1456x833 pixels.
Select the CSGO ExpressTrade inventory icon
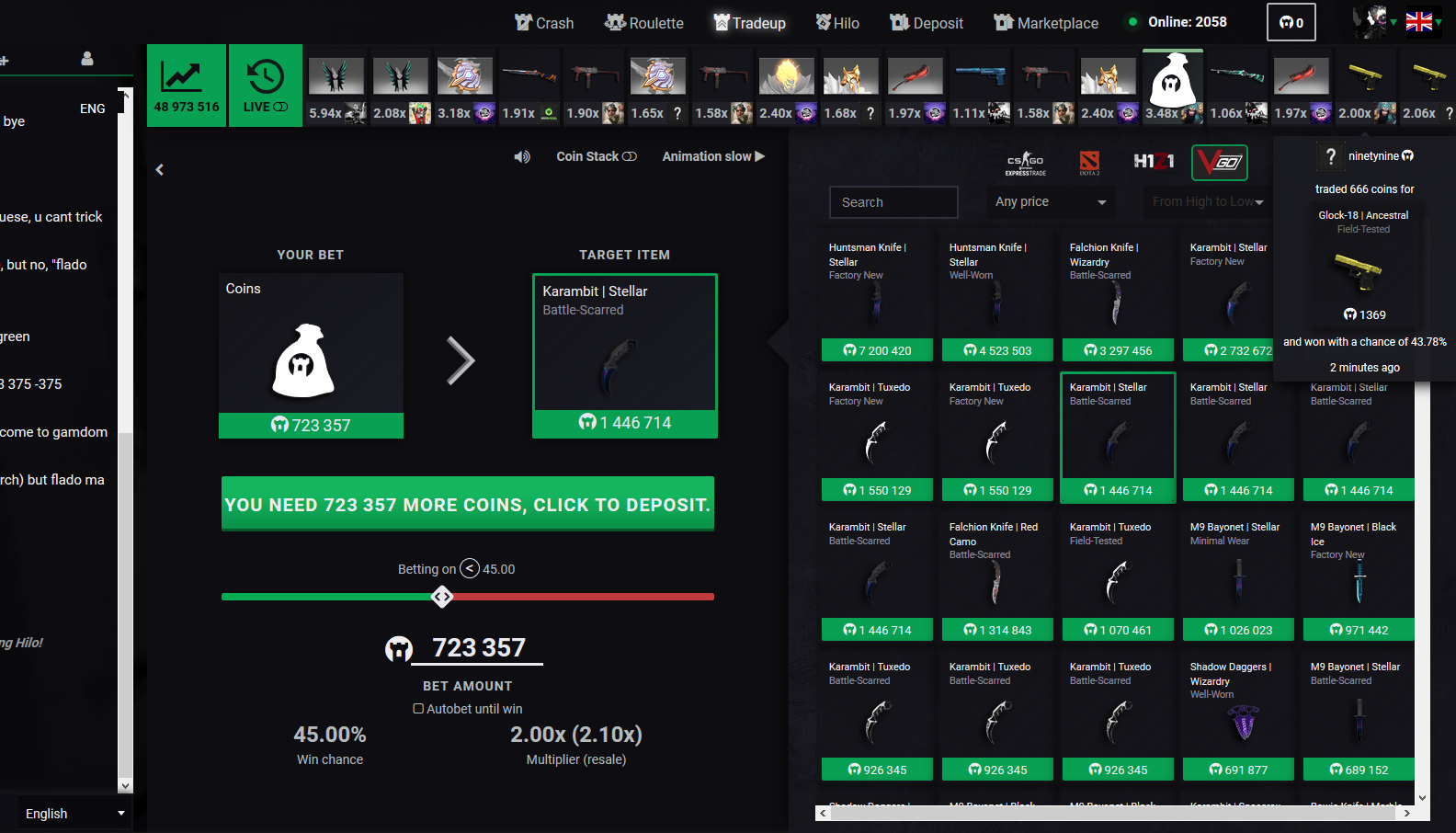tap(1026, 163)
